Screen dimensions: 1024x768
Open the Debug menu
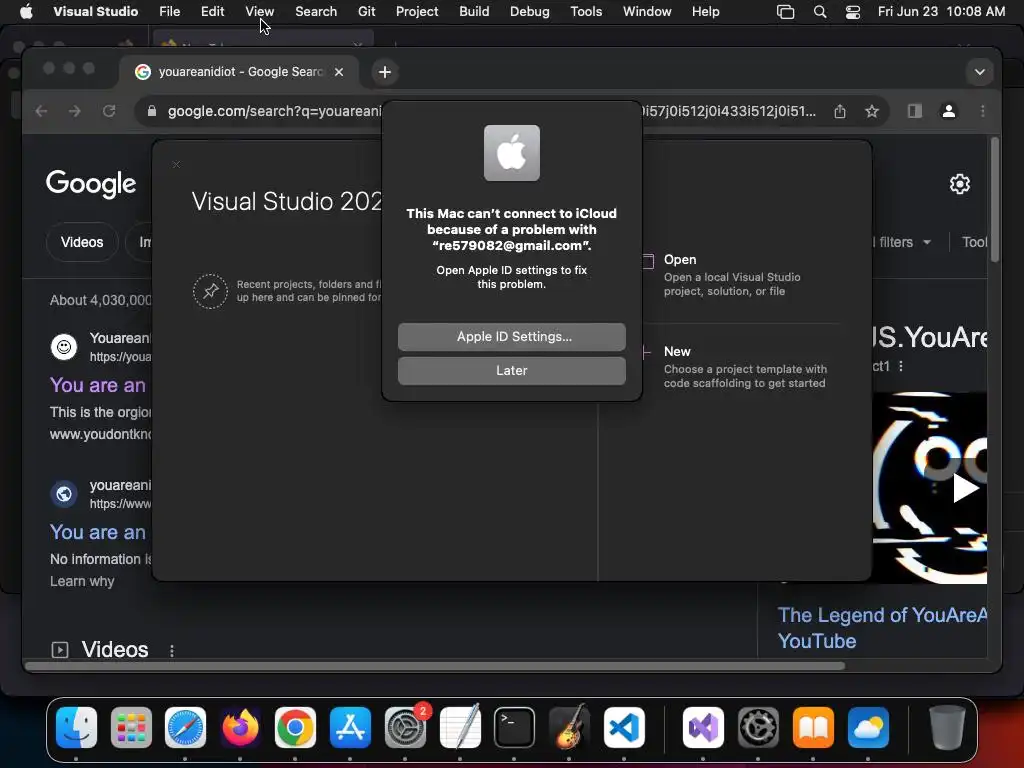tap(530, 11)
